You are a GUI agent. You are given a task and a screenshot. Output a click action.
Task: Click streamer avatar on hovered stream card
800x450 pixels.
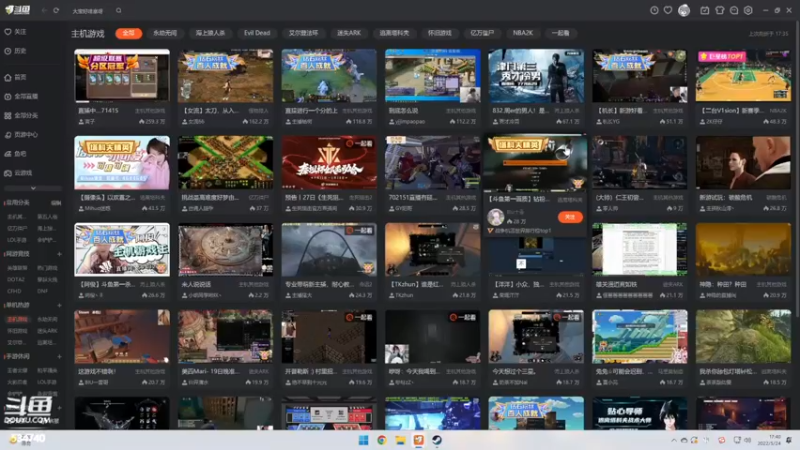(495, 217)
